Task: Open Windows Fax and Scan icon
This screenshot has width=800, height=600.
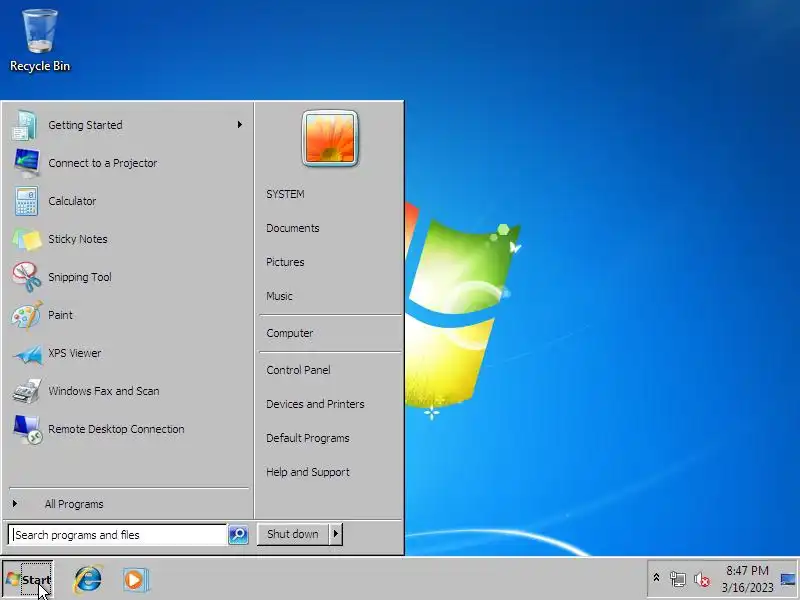Action: pos(27,391)
